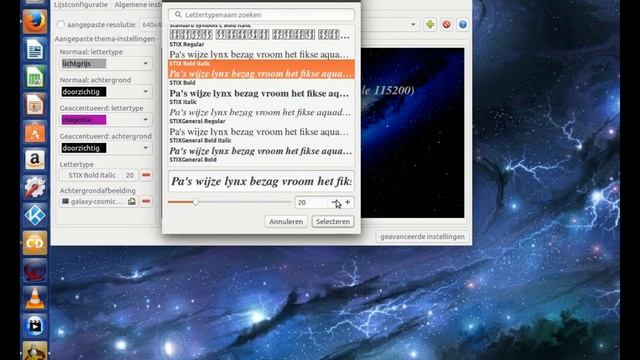Screen dimensions: 640x360
Task: Launch LibreOffice Writer from the dock
Action: point(35,50)
